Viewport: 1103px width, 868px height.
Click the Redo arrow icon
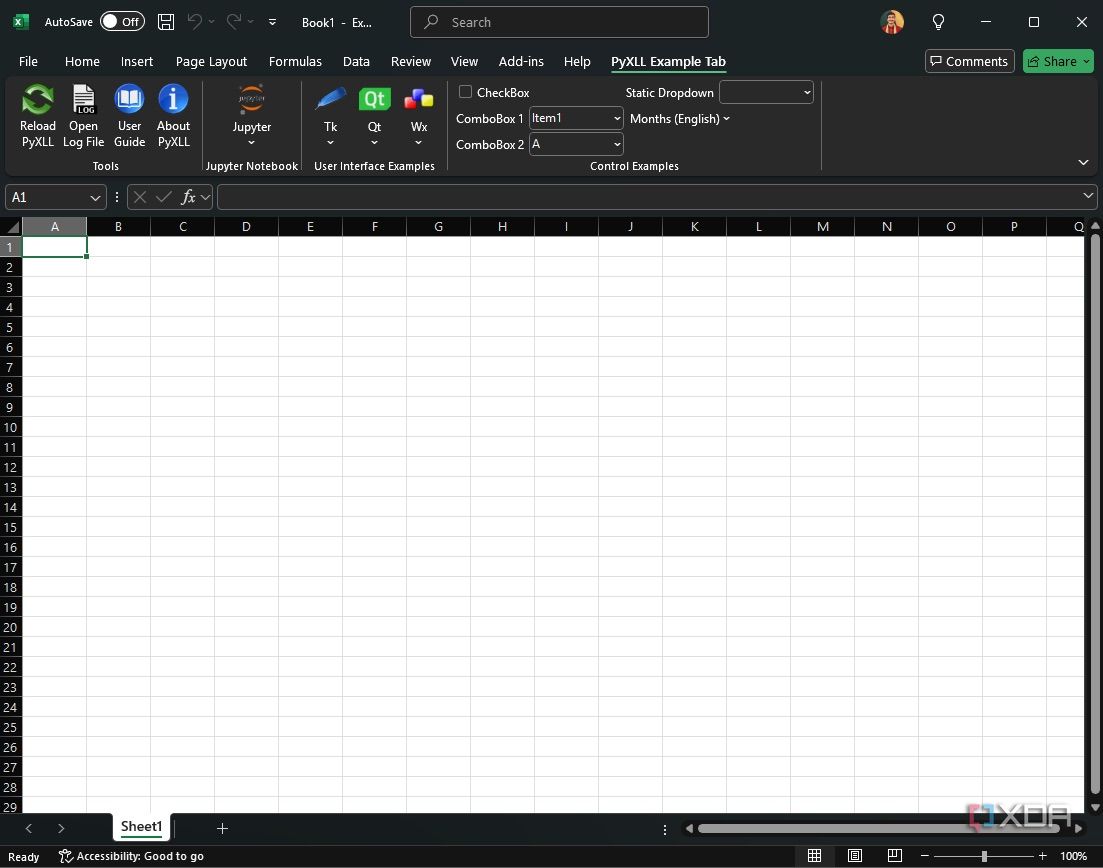tap(234, 22)
